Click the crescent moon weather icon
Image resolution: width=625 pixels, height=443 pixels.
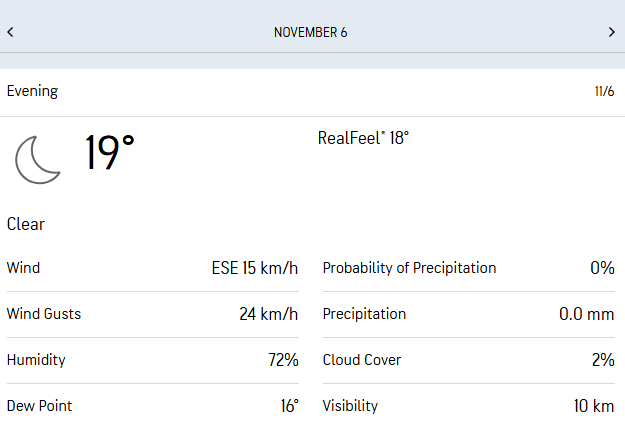click(x=37, y=159)
